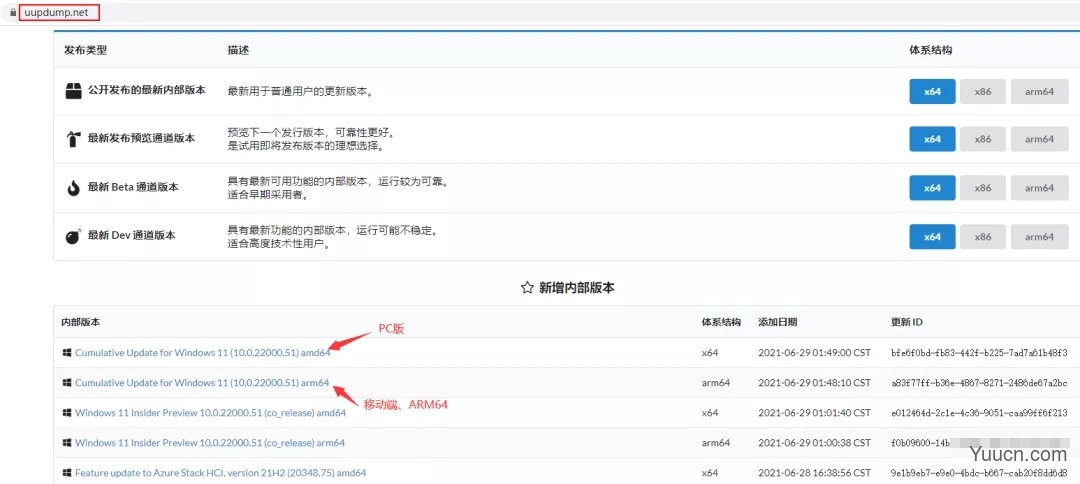This screenshot has height=484, width=1080.
Task: Choose x86 for 公开发布的最新内部版本
Action: pos(982,92)
